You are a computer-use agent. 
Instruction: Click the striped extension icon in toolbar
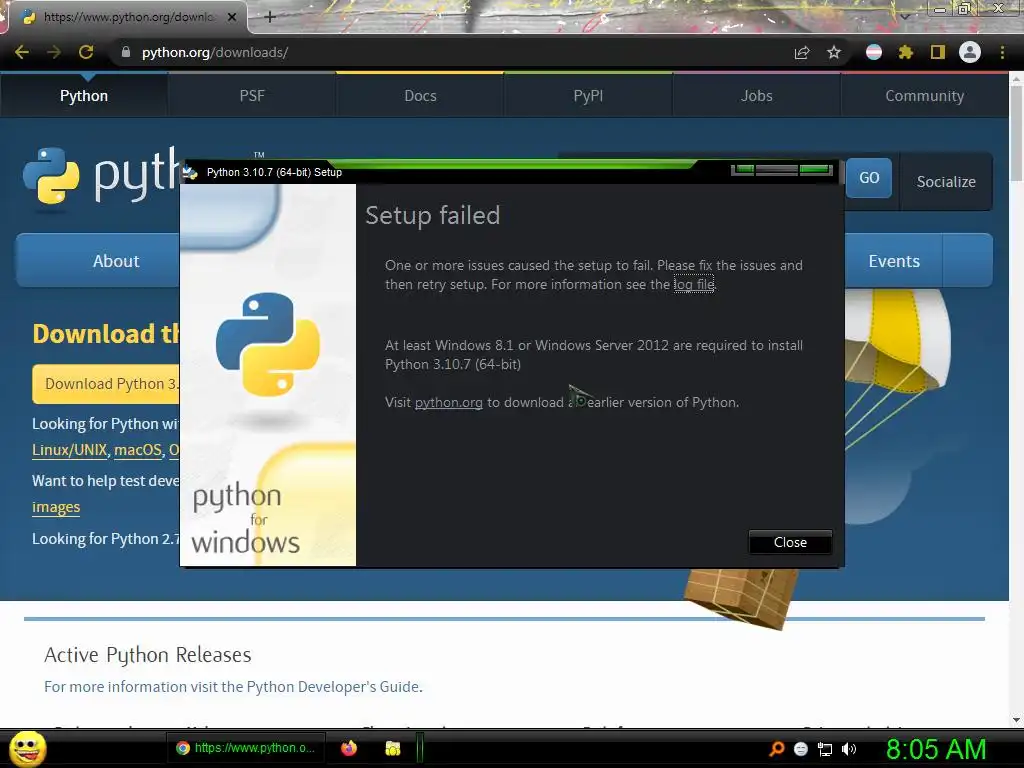(874, 52)
